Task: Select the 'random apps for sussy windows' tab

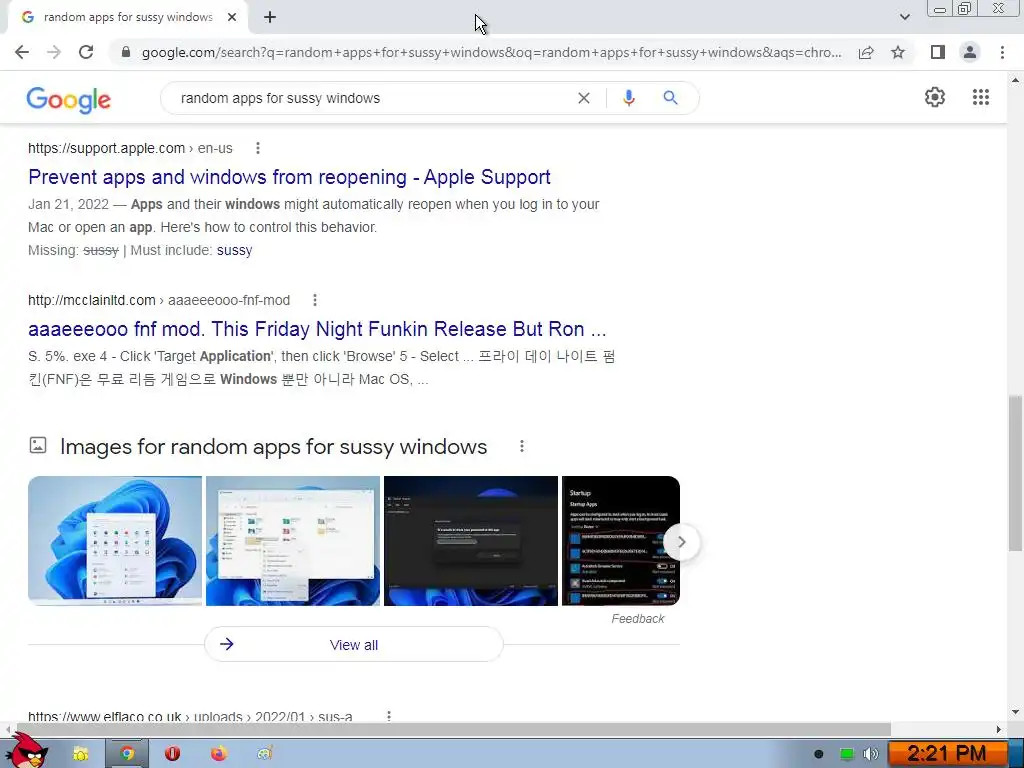Action: pyautogui.click(x=128, y=18)
